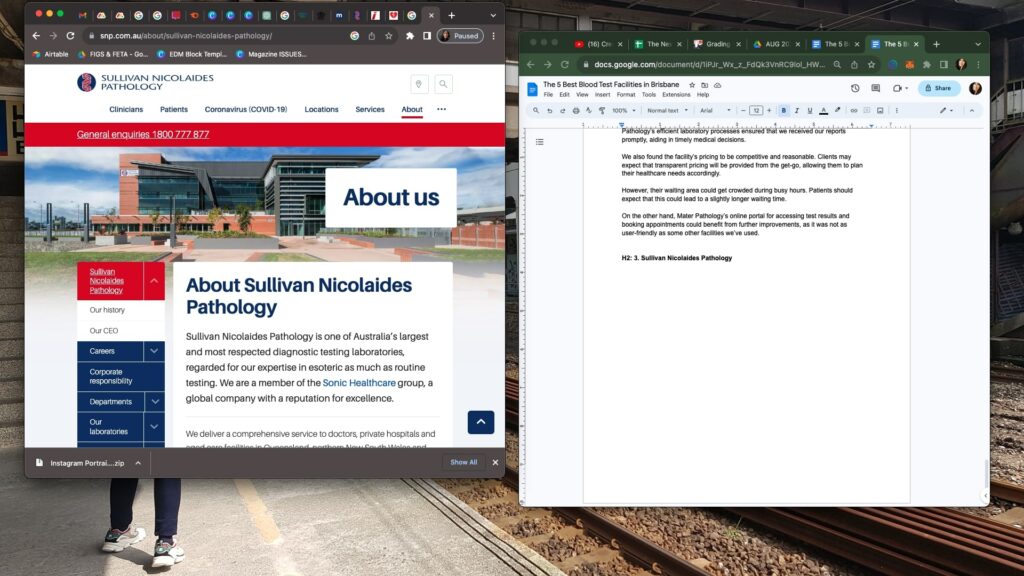This screenshot has height=576, width=1024.
Task: Open the Arial font dropdown
Action: [x=715, y=110]
